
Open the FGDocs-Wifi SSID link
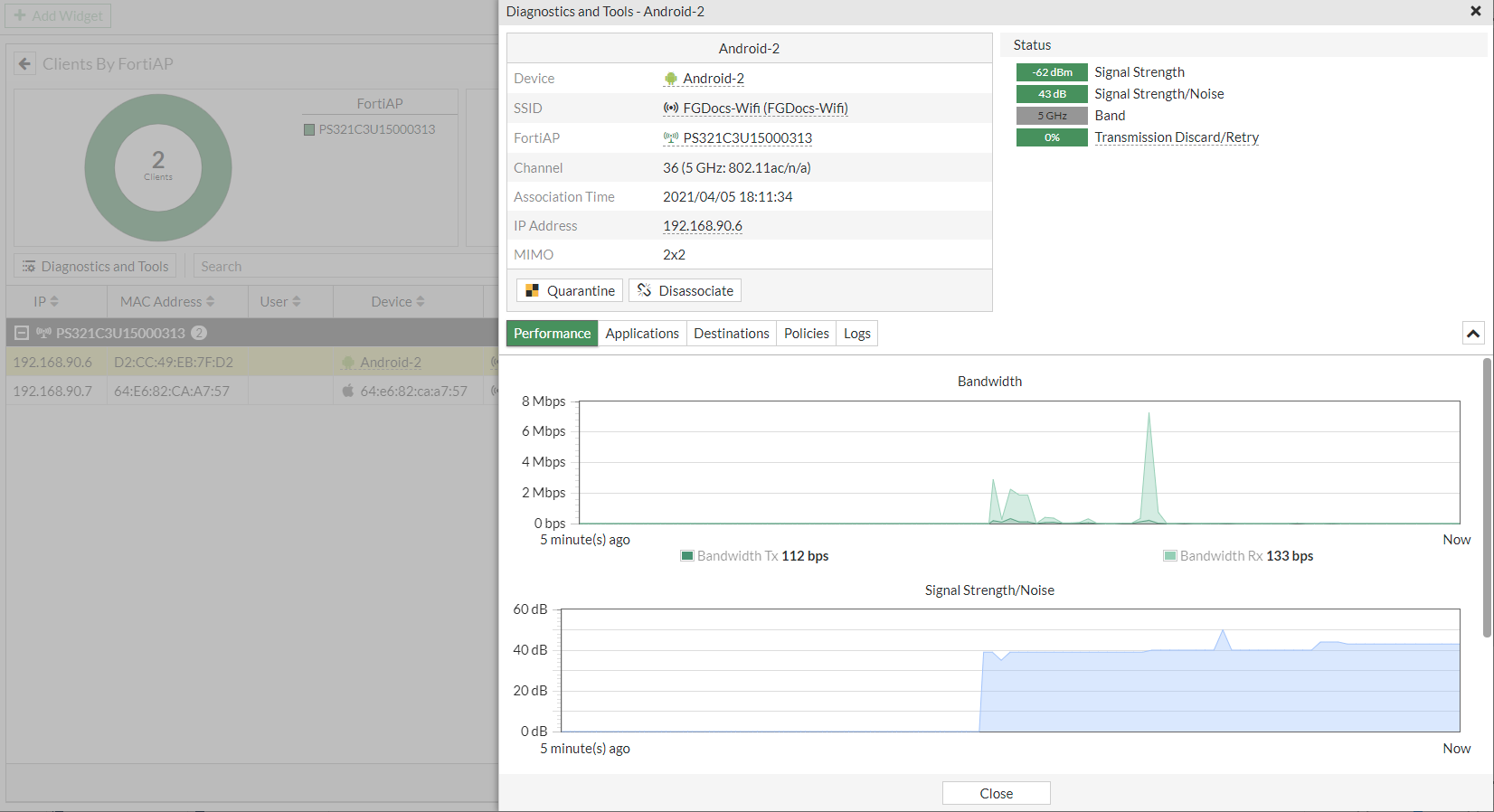point(765,109)
